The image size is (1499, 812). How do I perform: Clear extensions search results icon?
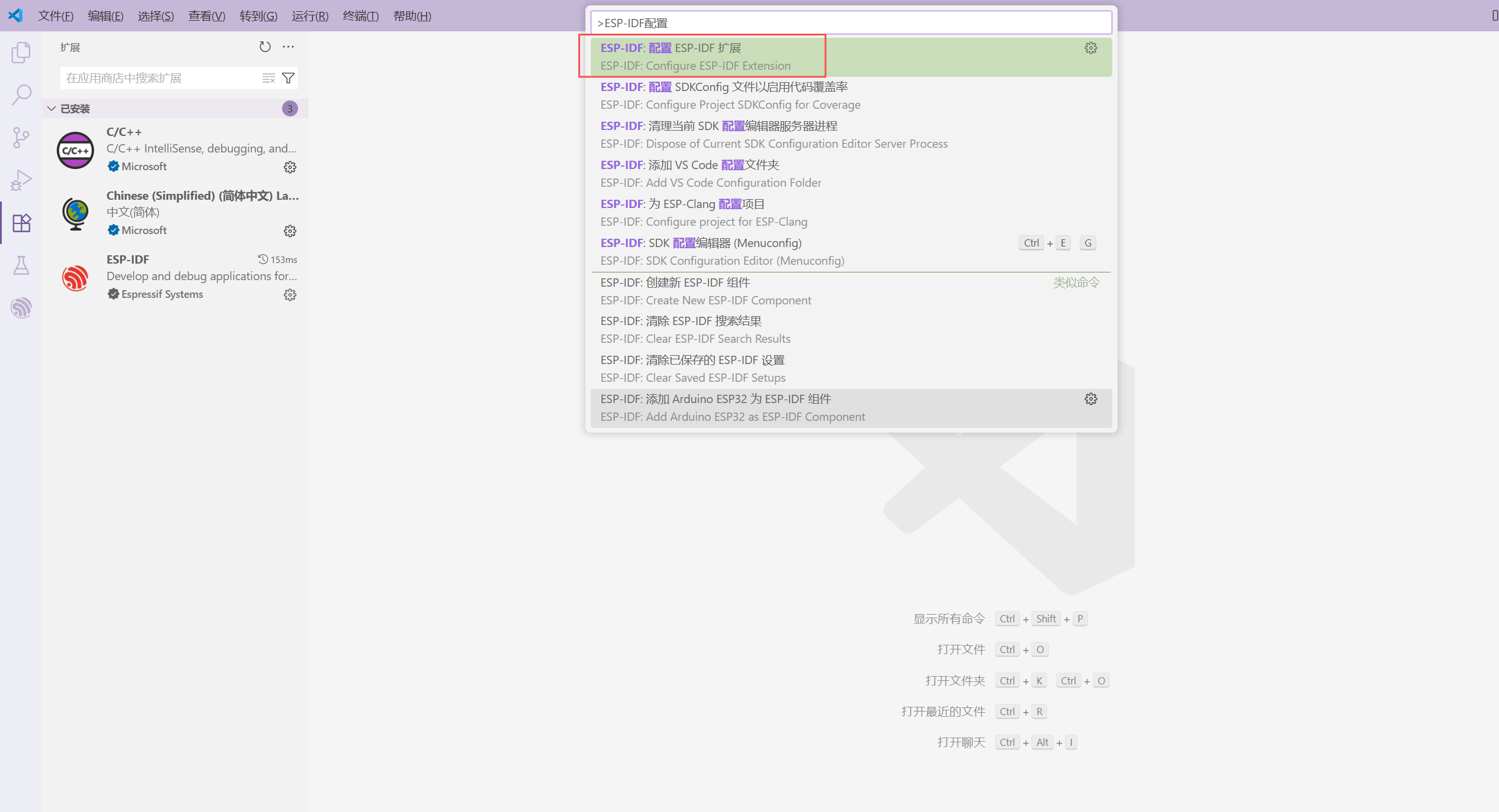pos(268,78)
